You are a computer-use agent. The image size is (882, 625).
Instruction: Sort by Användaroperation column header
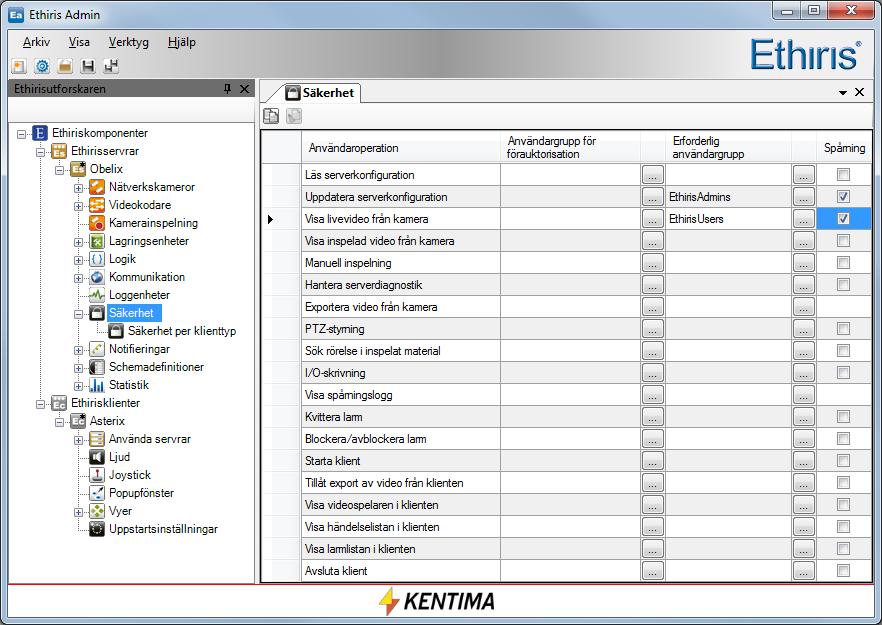click(400, 147)
